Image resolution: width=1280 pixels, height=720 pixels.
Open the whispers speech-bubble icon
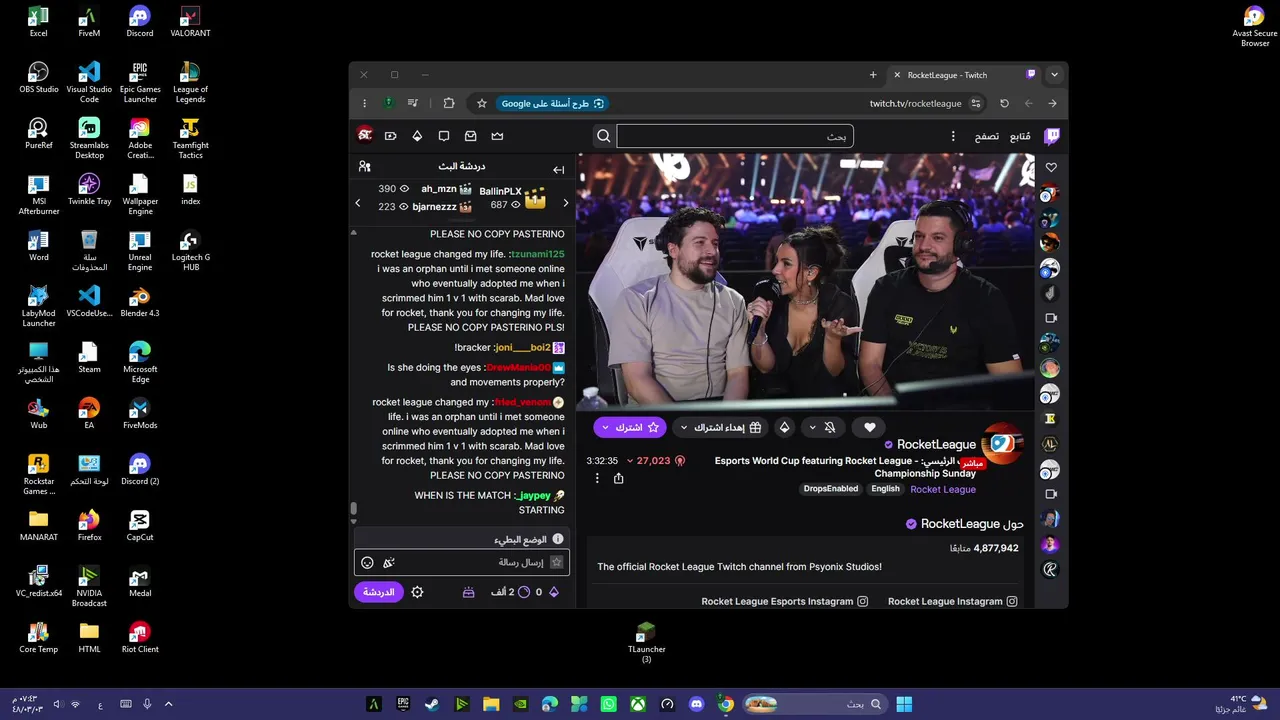point(444,136)
